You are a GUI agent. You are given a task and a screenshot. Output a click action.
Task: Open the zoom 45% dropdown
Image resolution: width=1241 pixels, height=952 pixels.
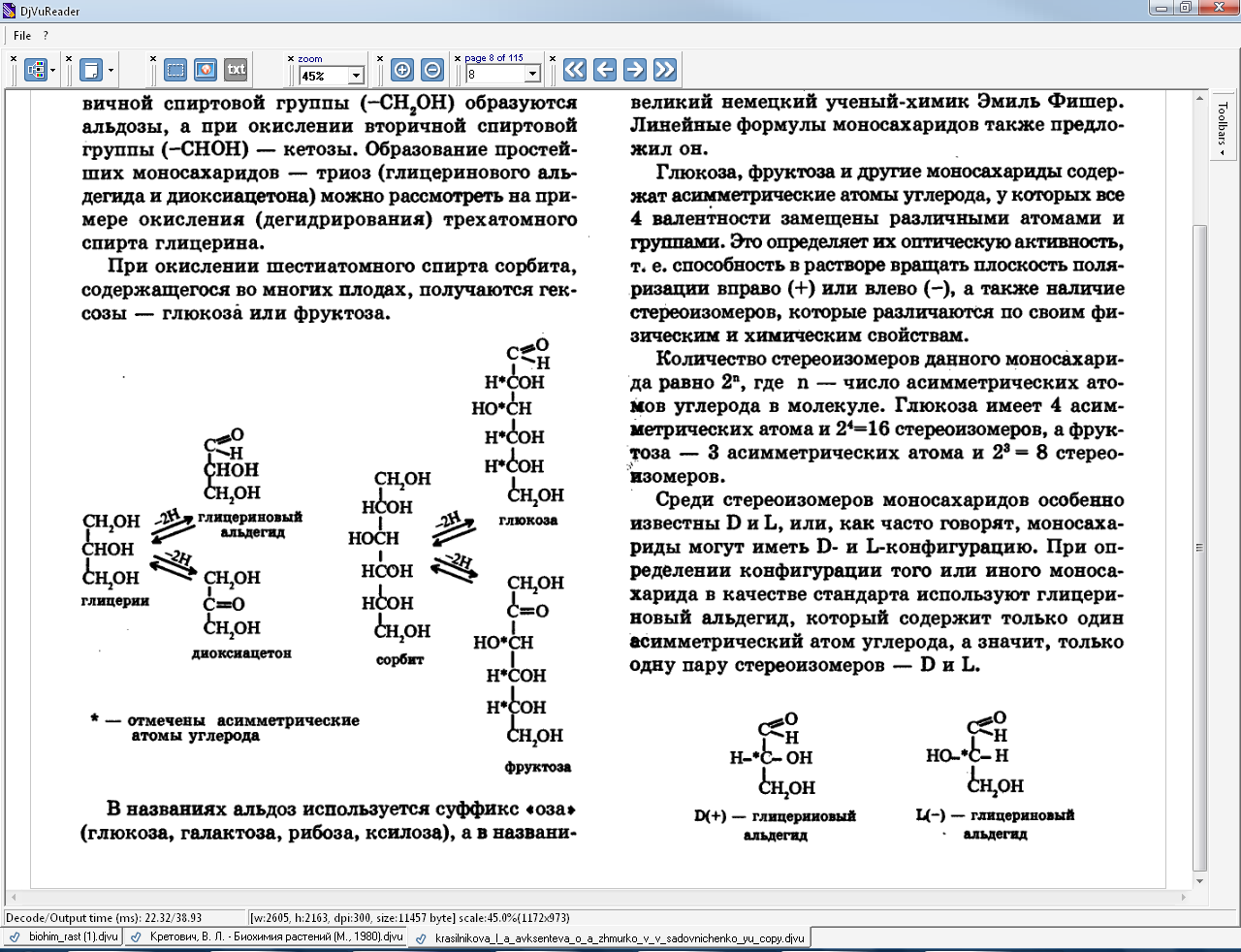tap(356, 76)
